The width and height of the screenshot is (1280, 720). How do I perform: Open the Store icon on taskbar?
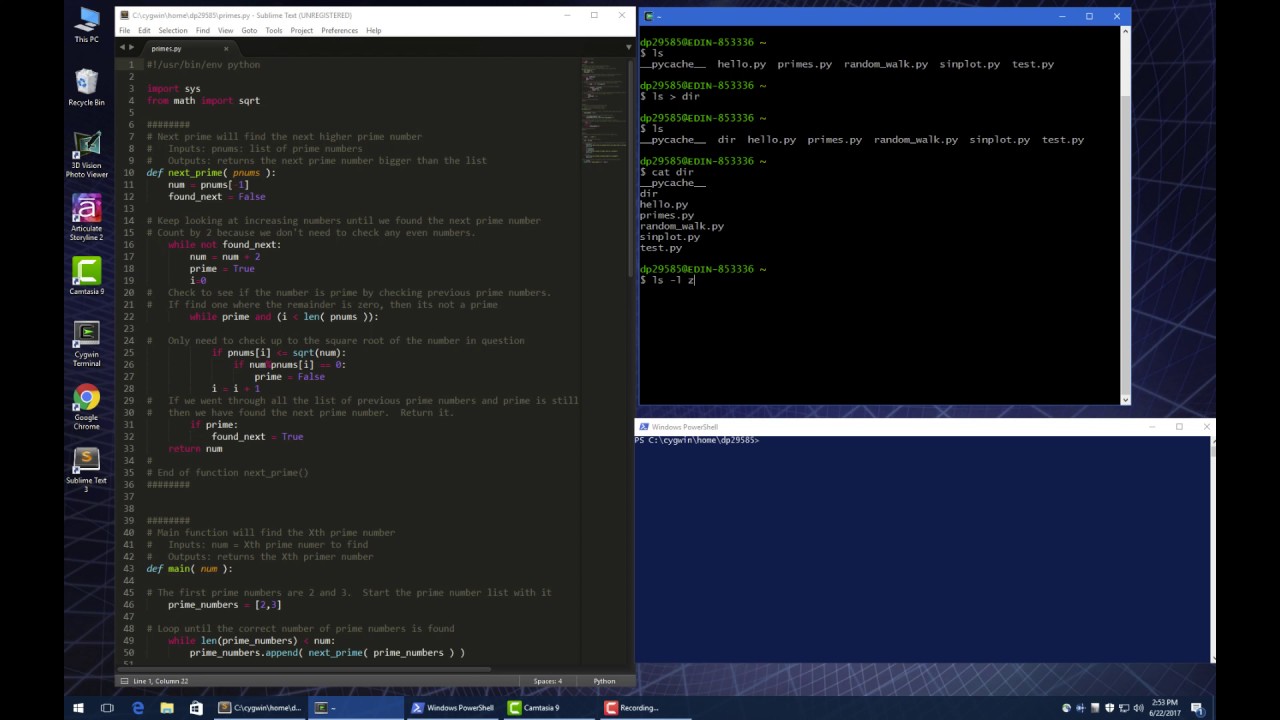196,708
